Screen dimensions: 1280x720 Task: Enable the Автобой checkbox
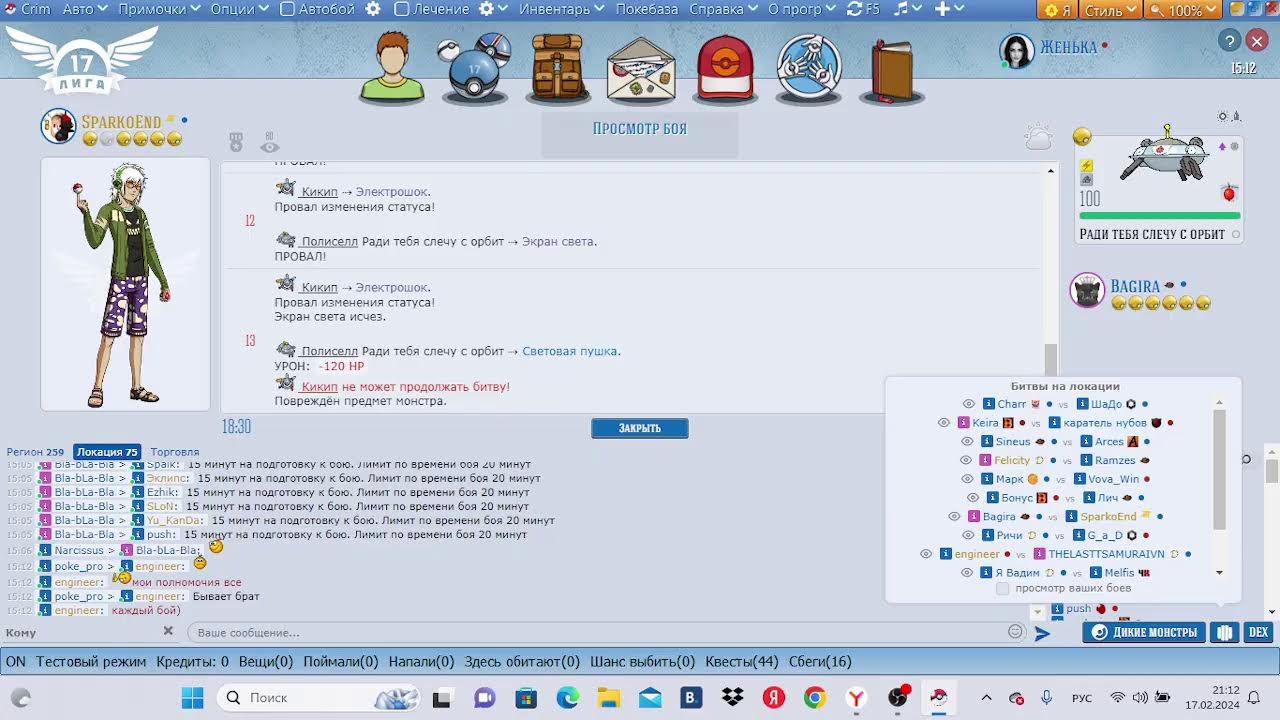coord(287,9)
